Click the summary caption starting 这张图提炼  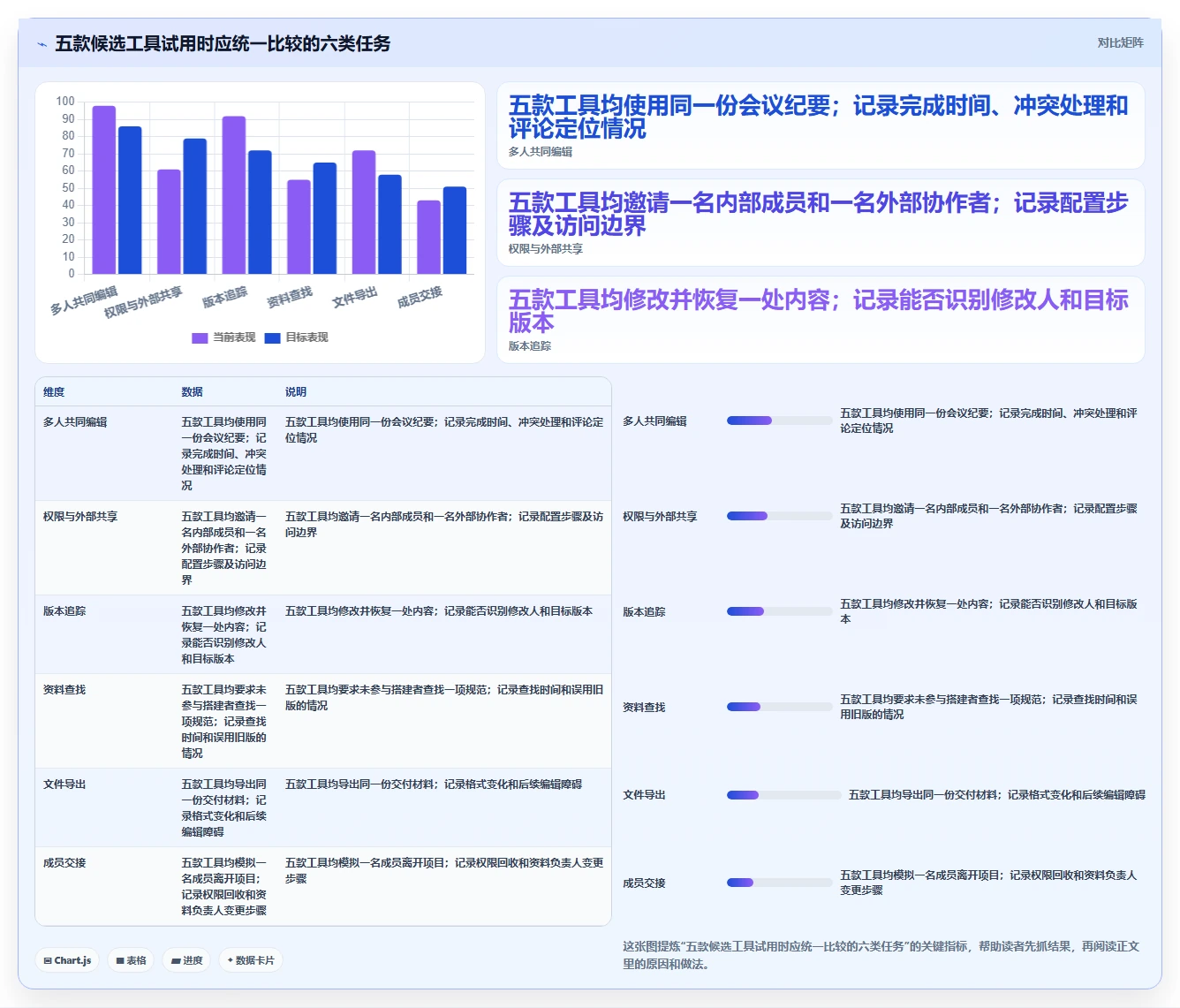(881, 955)
